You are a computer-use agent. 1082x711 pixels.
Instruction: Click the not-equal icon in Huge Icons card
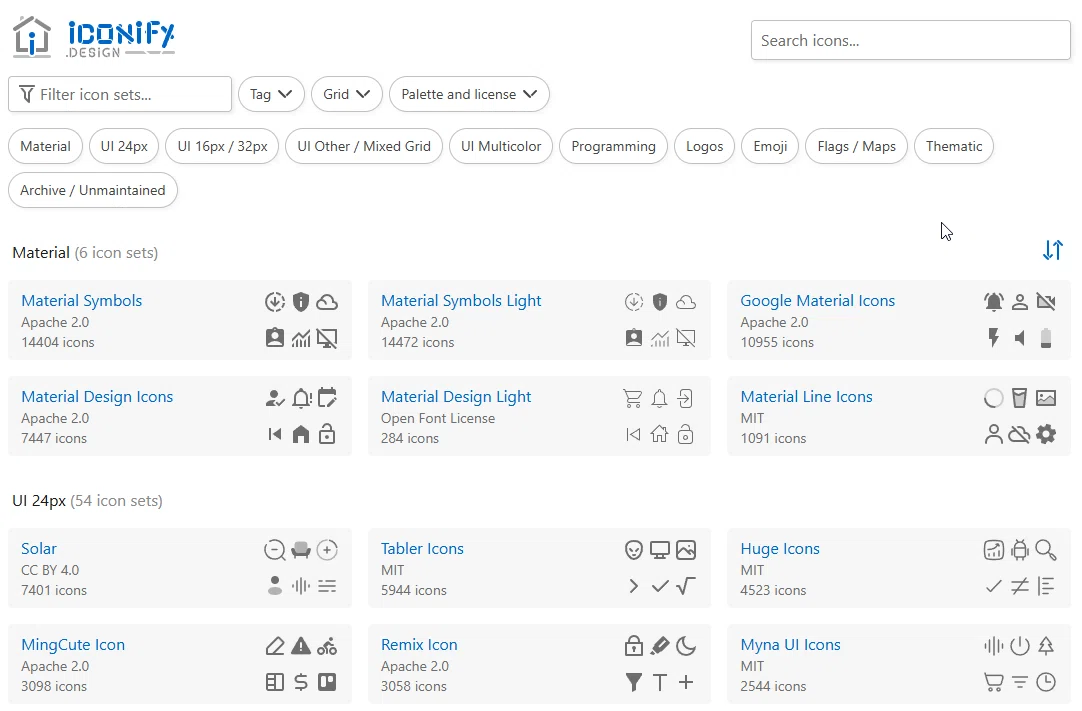point(1020,586)
